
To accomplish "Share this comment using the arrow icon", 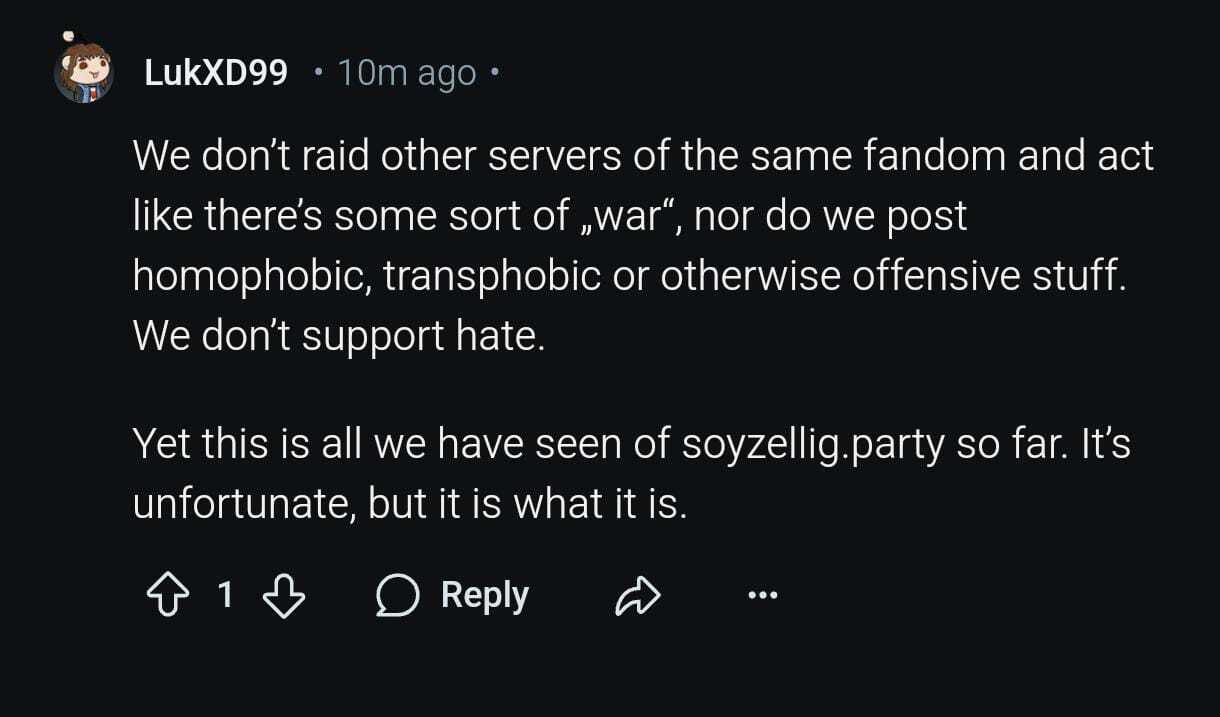I will tap(637, 597).
